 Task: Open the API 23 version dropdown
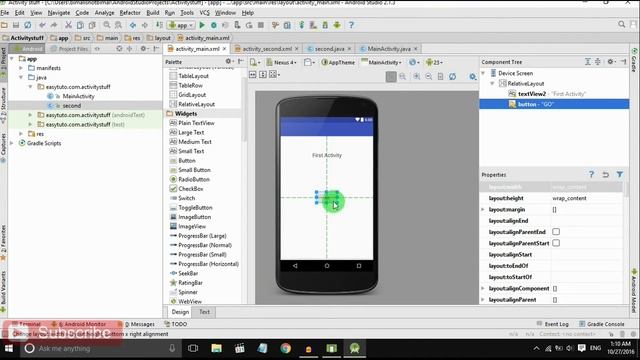click(x=434, y=62)
